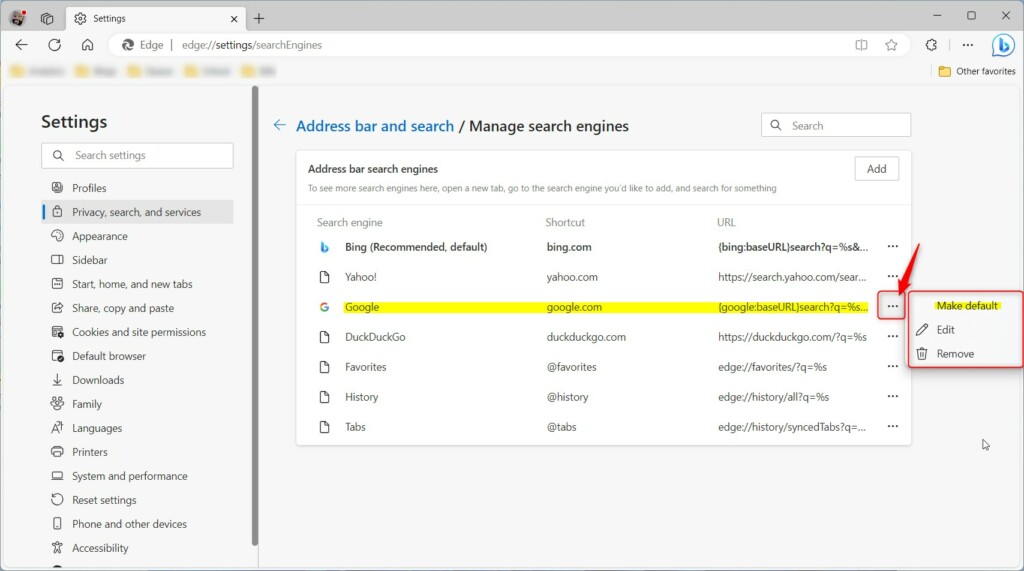The height and width of the screenshot is (571, 1024).
Task: Open the Other favorites folder
Action: click(977, 71)
